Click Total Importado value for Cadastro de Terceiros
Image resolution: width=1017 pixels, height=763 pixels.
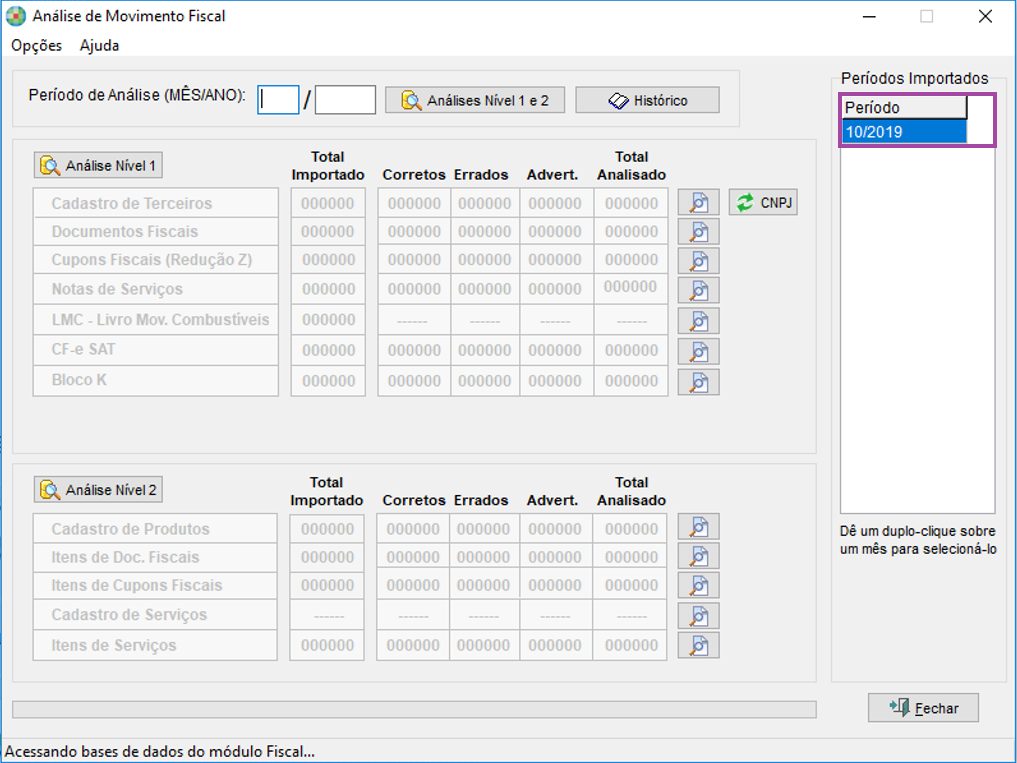(328, 203)
